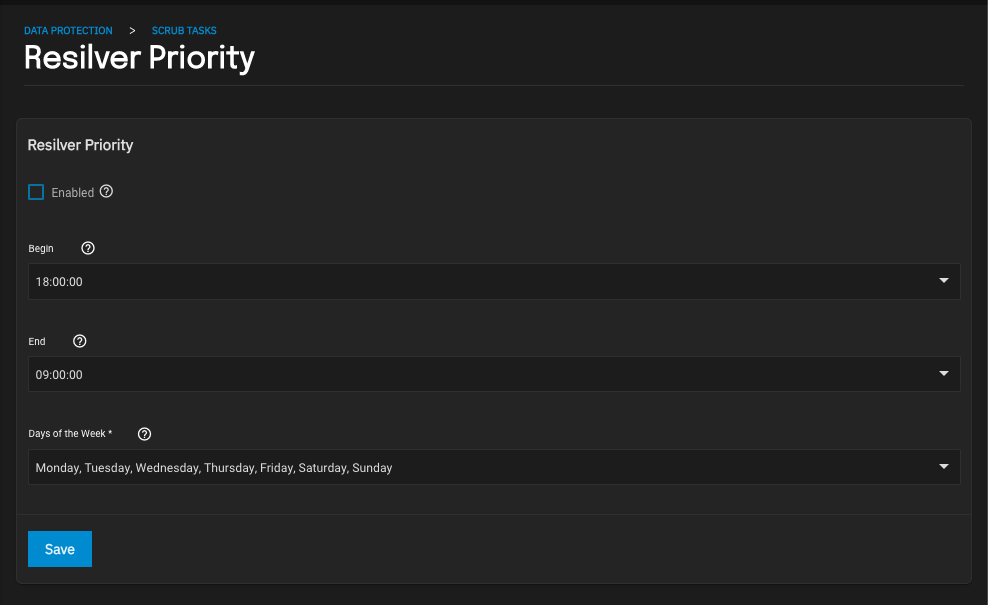
Task: Click the Days of the Week label
Action: pyautogui.click(x=70, y=434)
